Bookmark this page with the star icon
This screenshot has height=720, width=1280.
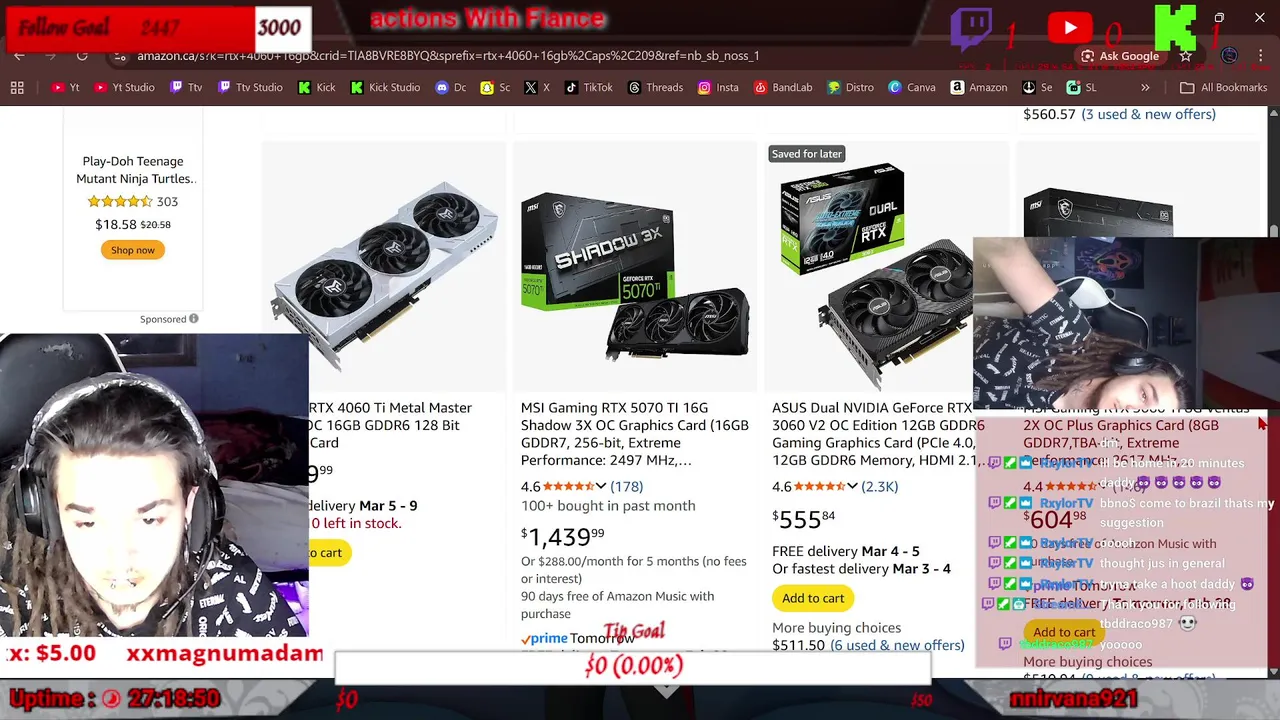[1185, 56]
